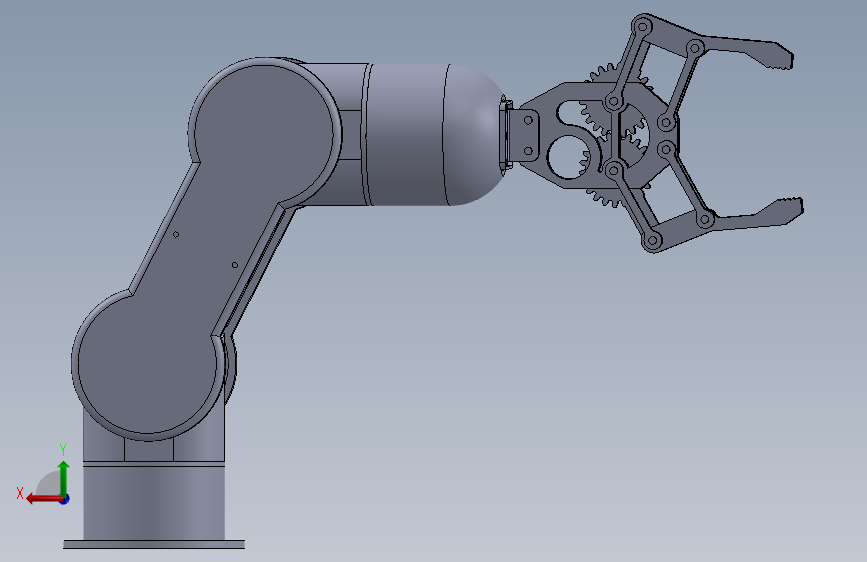Select the top-most gripper pivot pin
867x562 pixels.
pos(643,26)
